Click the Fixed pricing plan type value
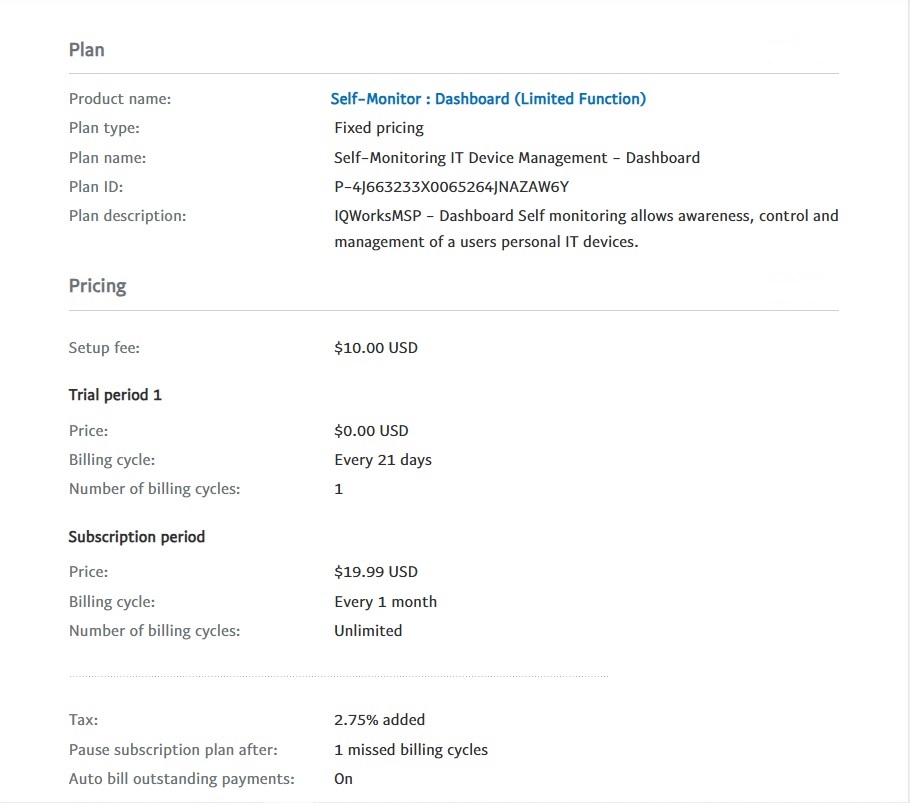This screenshot has height=803, width=910. 379,128
